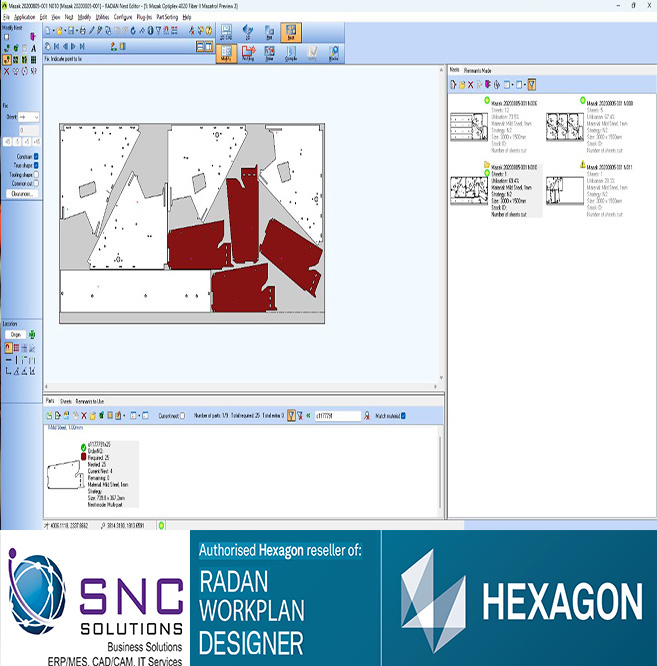Click the -45 rotation button
Screen dimensions: 657x666
coord(8,142)
